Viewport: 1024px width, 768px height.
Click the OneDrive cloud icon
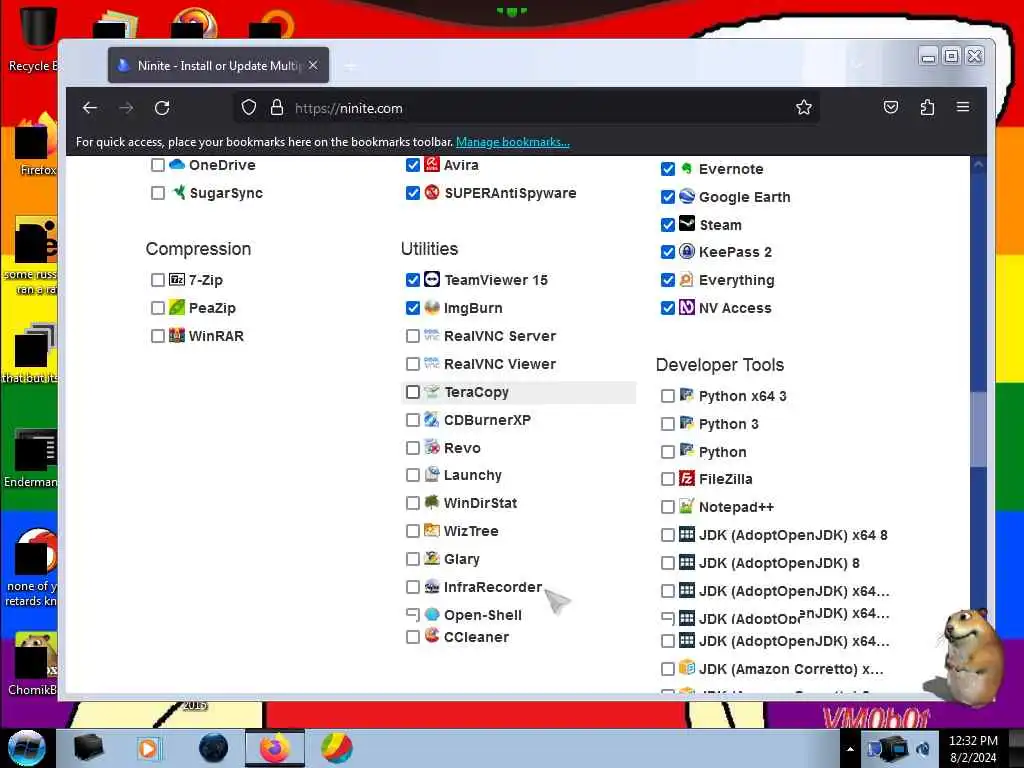[177, 165]
